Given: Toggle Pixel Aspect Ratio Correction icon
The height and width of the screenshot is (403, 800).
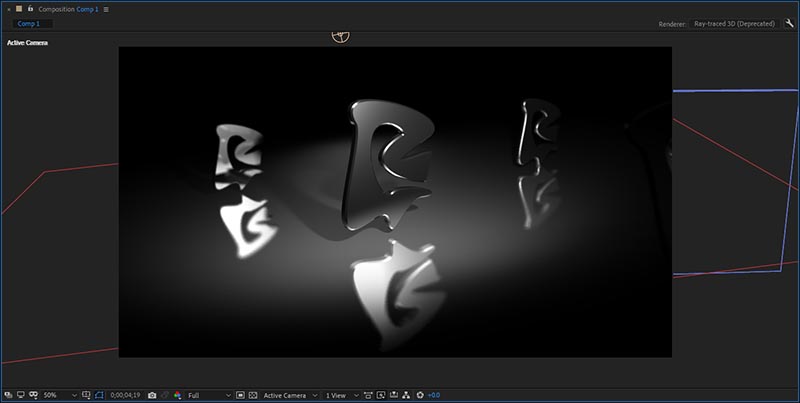Looking at the screenshot, I should click(368, 395).
